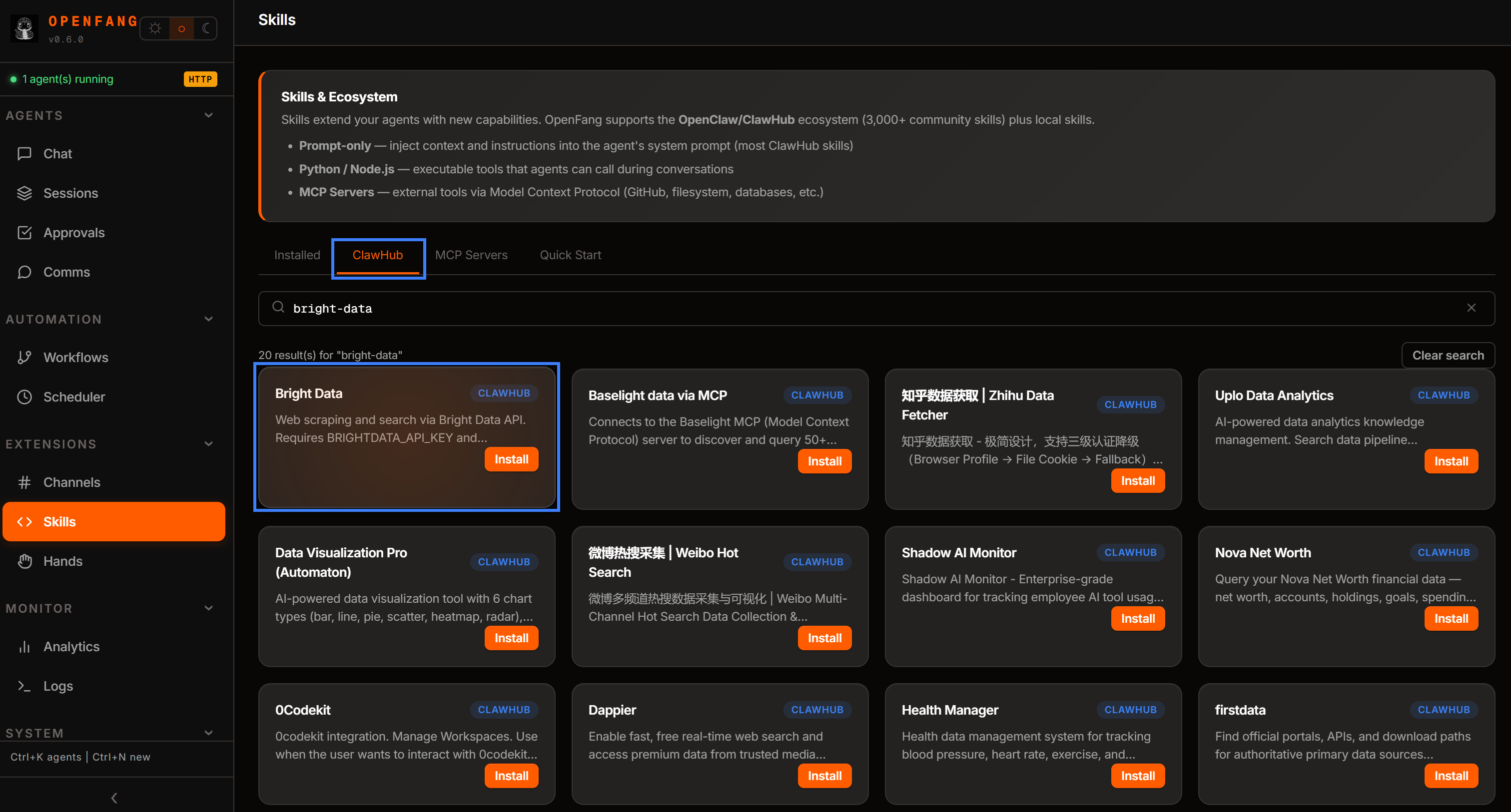The height and width of the screenshot is (812, 1511).
Task: Collapse the MONITOR section
Action: [208, 608]
